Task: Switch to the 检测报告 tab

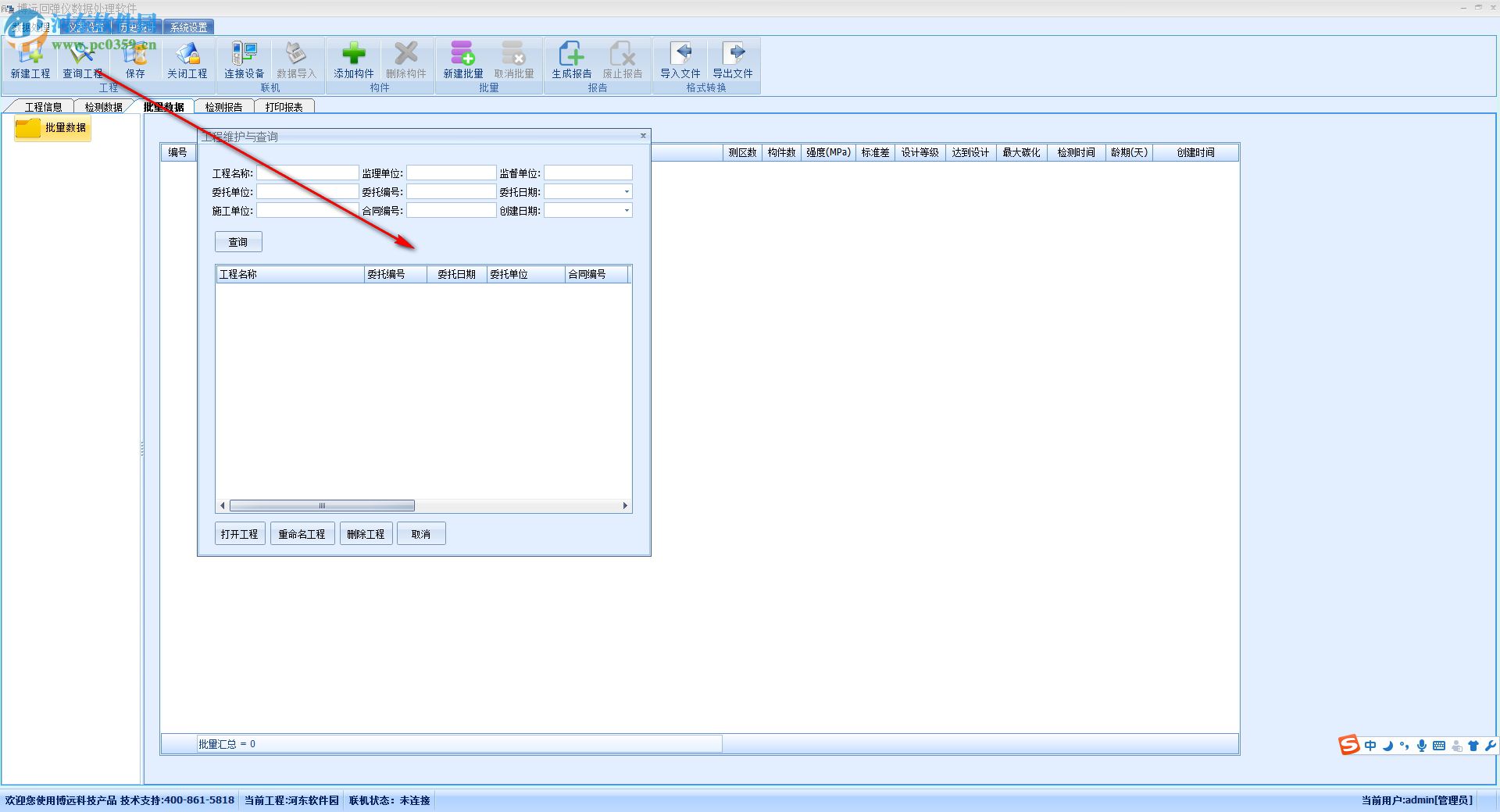Action: point(223,107)
